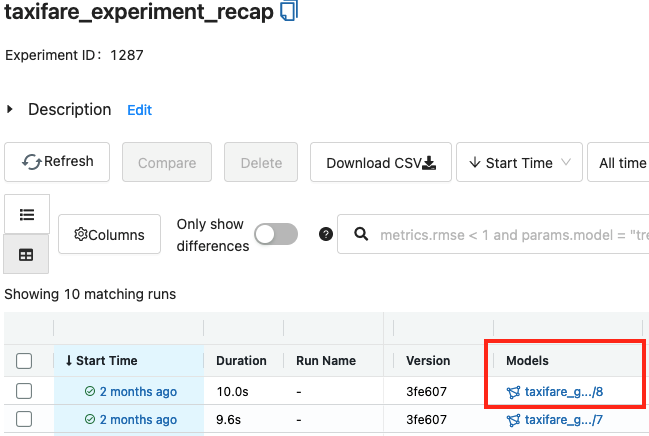Check the 9.6s duration run checkbox
The height and width of the screenshot is (436, 649).
[24, 419]
